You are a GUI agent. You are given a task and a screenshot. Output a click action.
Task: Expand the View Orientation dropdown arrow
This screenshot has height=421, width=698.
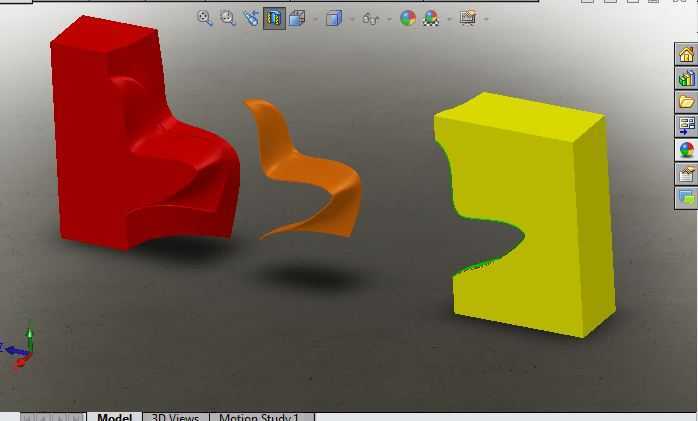pos(316,19)
